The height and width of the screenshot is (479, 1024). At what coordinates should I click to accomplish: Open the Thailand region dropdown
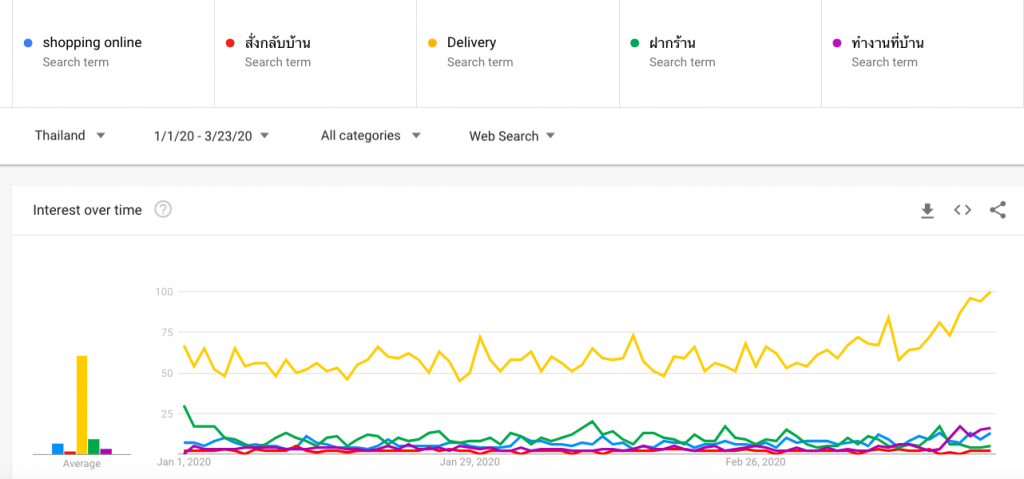(x=70, y=136)
